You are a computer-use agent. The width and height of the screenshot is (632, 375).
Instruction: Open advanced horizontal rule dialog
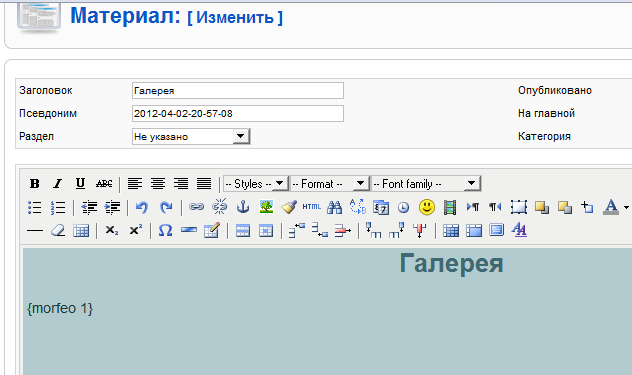[x=189, y=230]
